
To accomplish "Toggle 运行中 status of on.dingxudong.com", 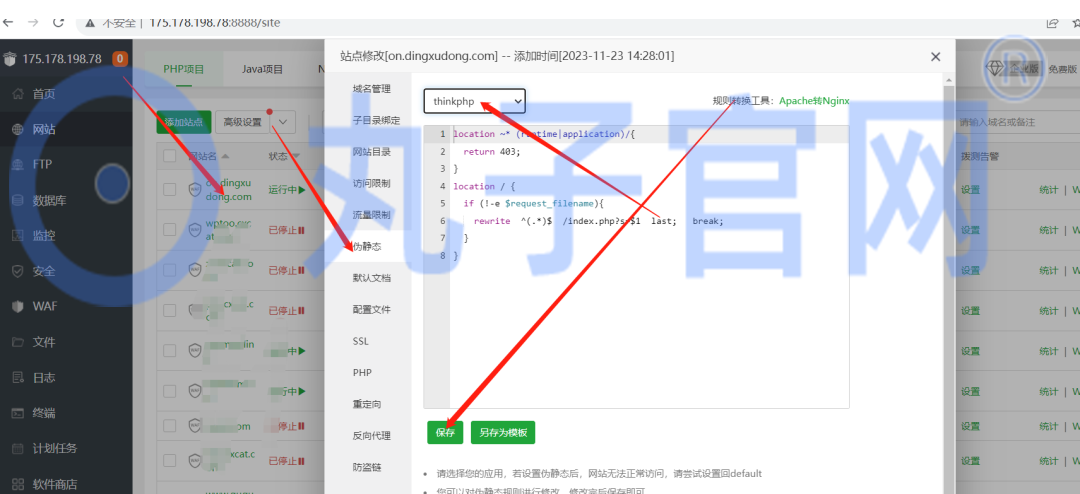I will [287, 189].
